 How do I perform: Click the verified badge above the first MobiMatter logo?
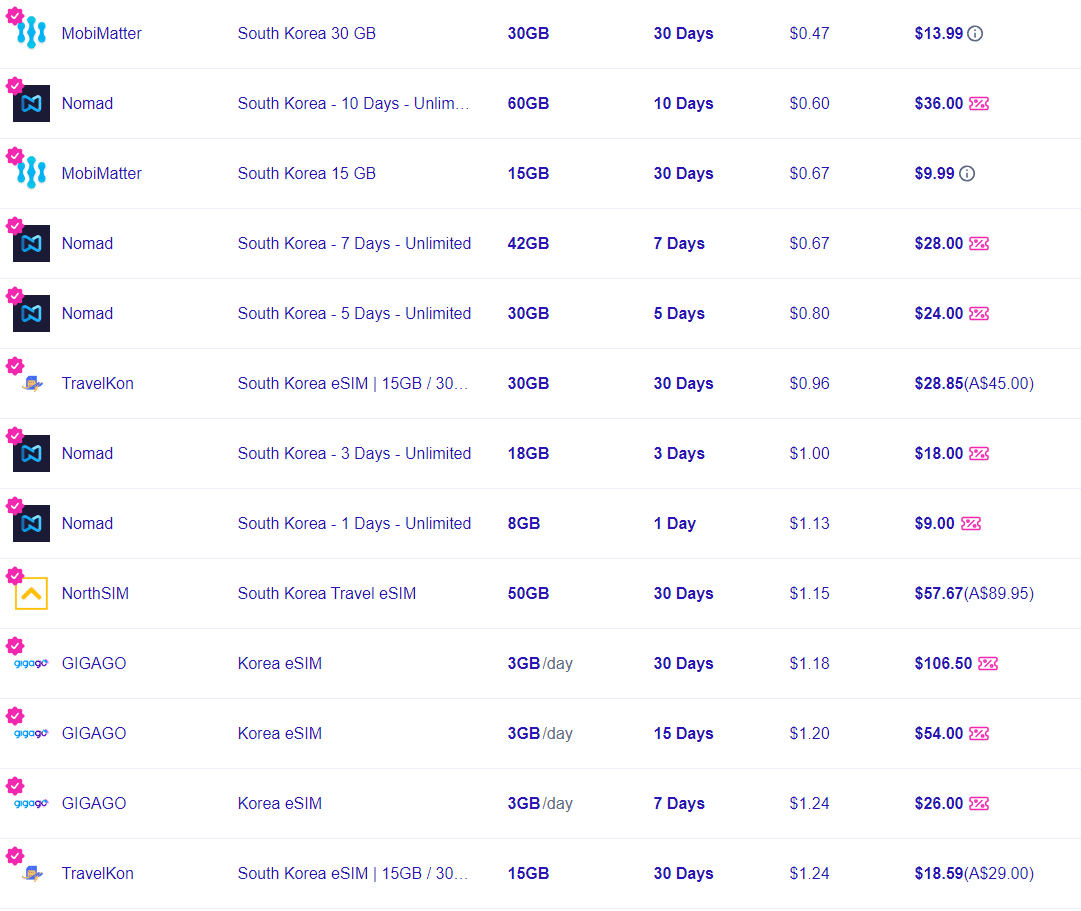13,16
